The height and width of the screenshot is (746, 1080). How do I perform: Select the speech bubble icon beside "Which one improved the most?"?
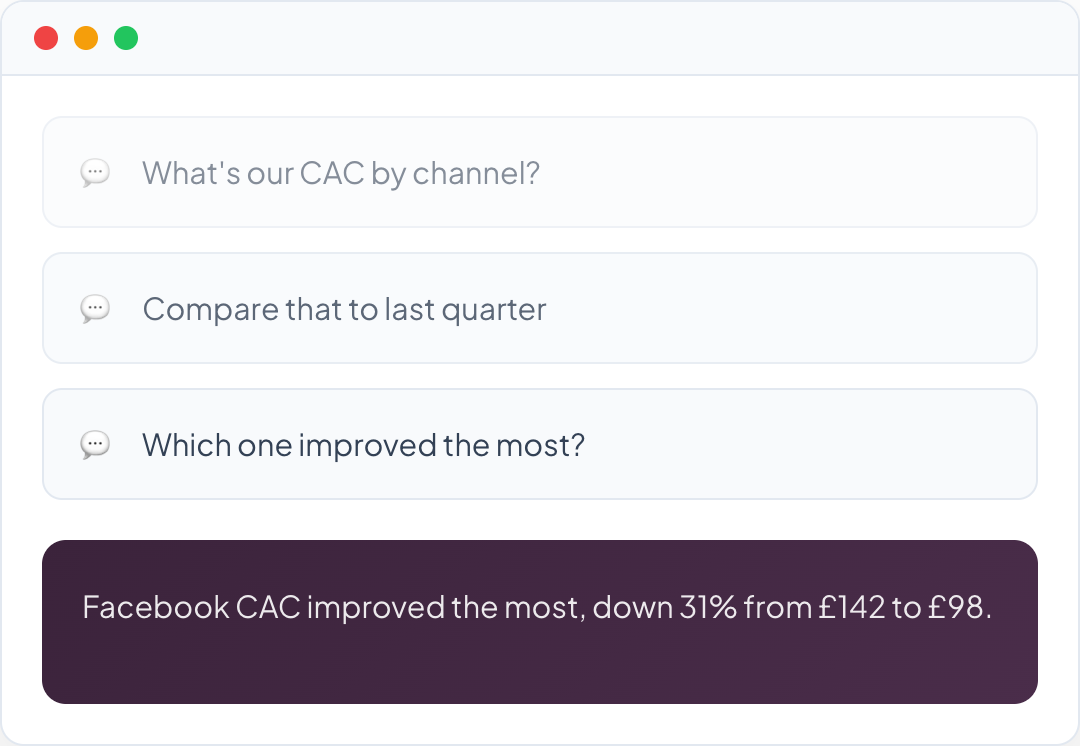tap(95, 444)
